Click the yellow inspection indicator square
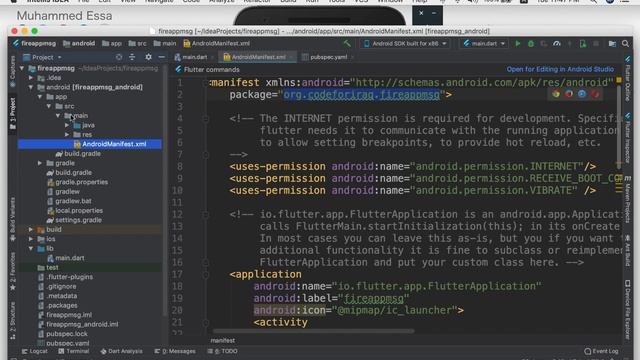The width and height of the screenshot is (640, 360). pos(619,80)
